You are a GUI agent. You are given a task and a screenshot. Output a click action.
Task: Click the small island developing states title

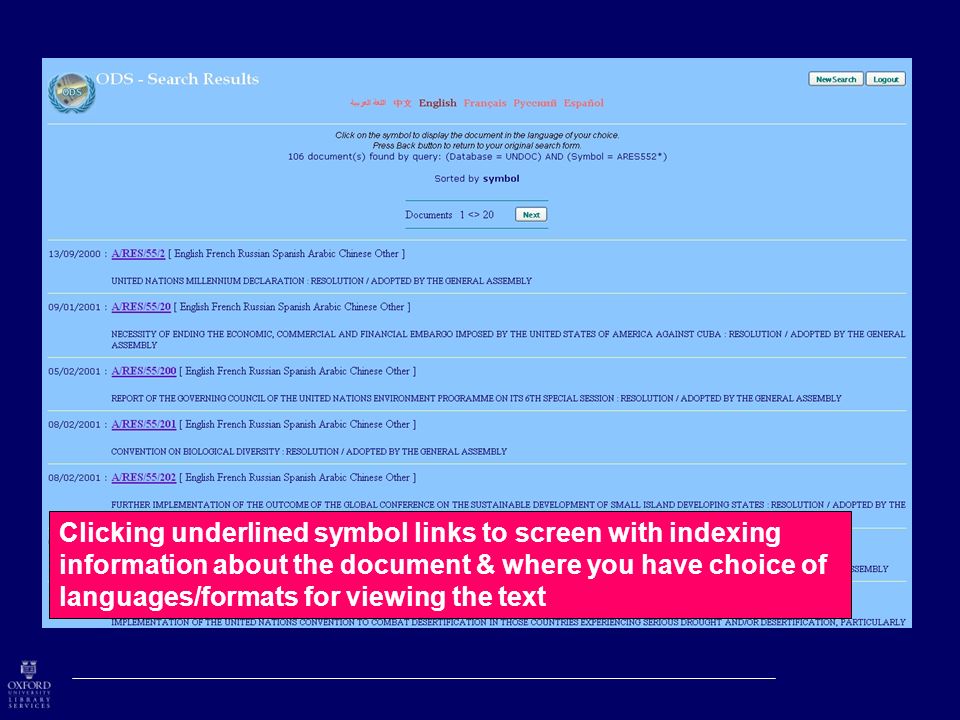coord(508,505)
